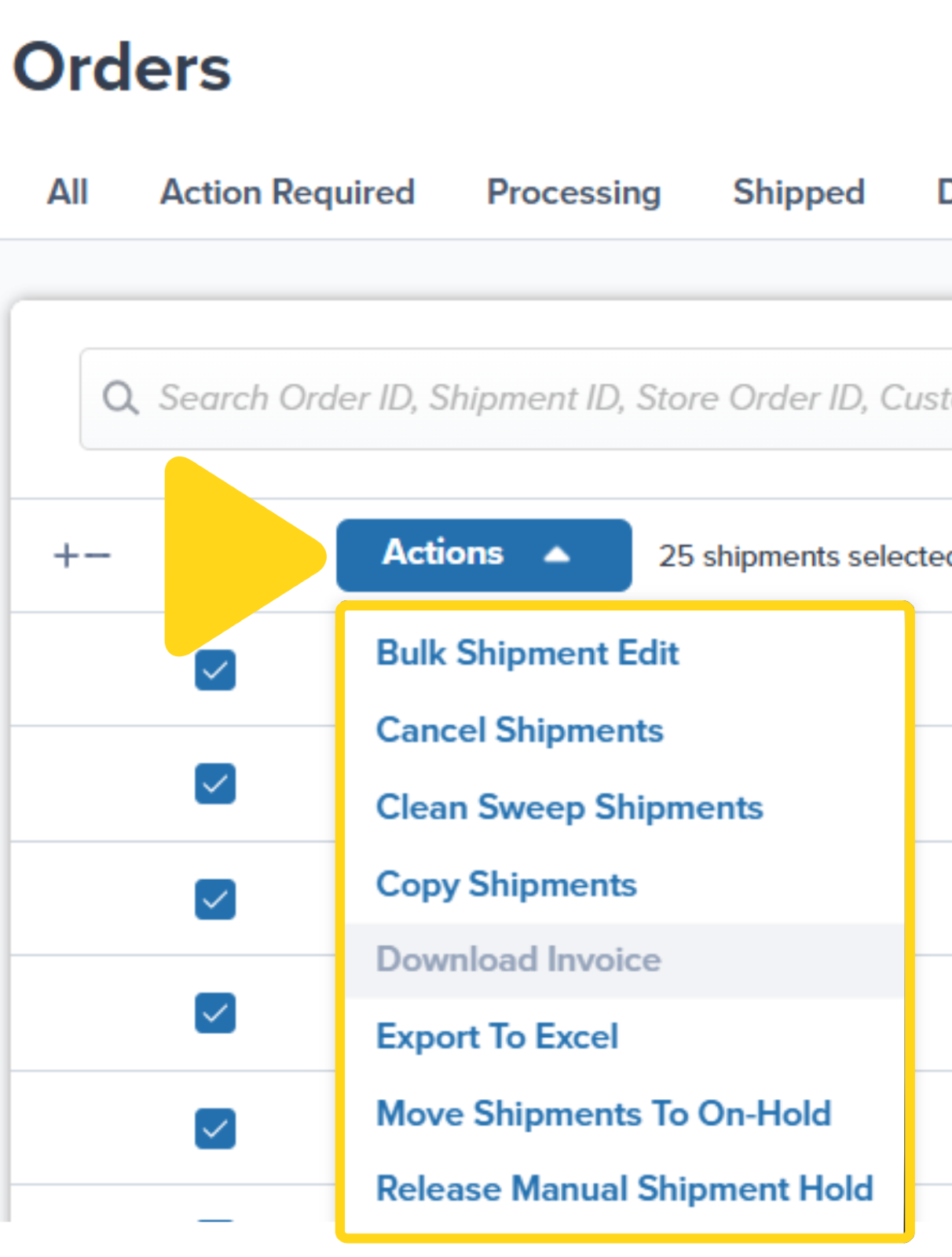Open the Actions dropdown button
952x1257 pixels.
[x=484, y=555]
